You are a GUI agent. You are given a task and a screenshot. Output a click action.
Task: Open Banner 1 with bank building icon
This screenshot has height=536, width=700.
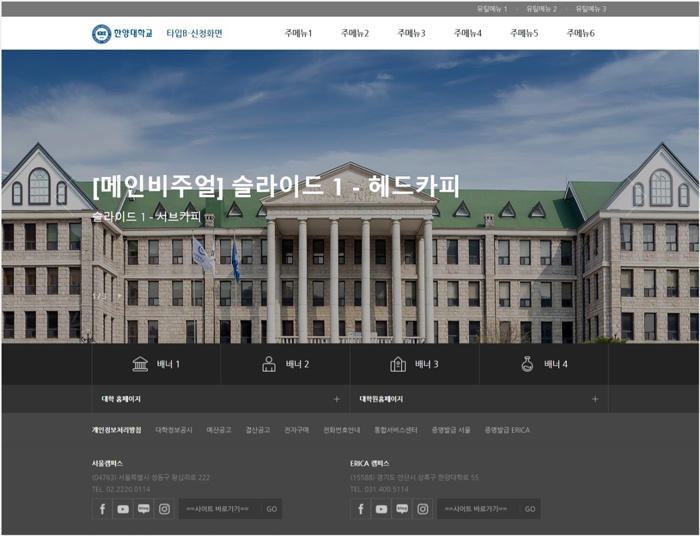(x=156, y=364)
